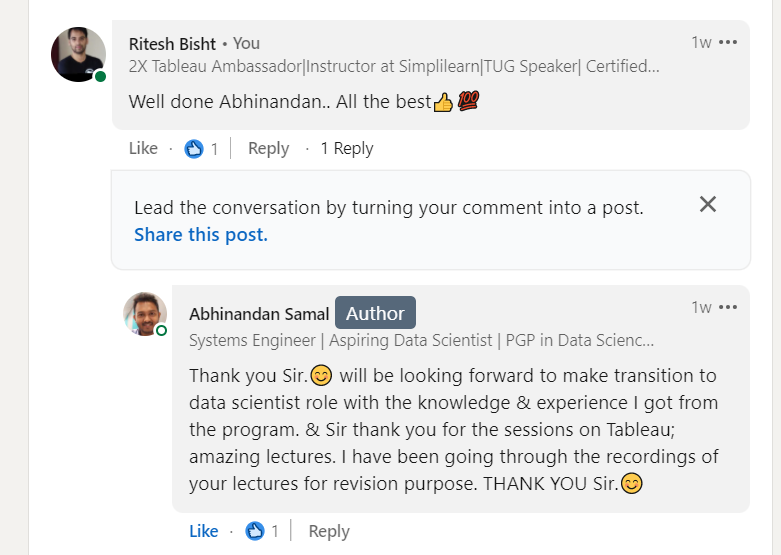Like Ritesh Bisht's comment
Image resolution: width=781 pixels, height=555 pixels.
(143, 149)
